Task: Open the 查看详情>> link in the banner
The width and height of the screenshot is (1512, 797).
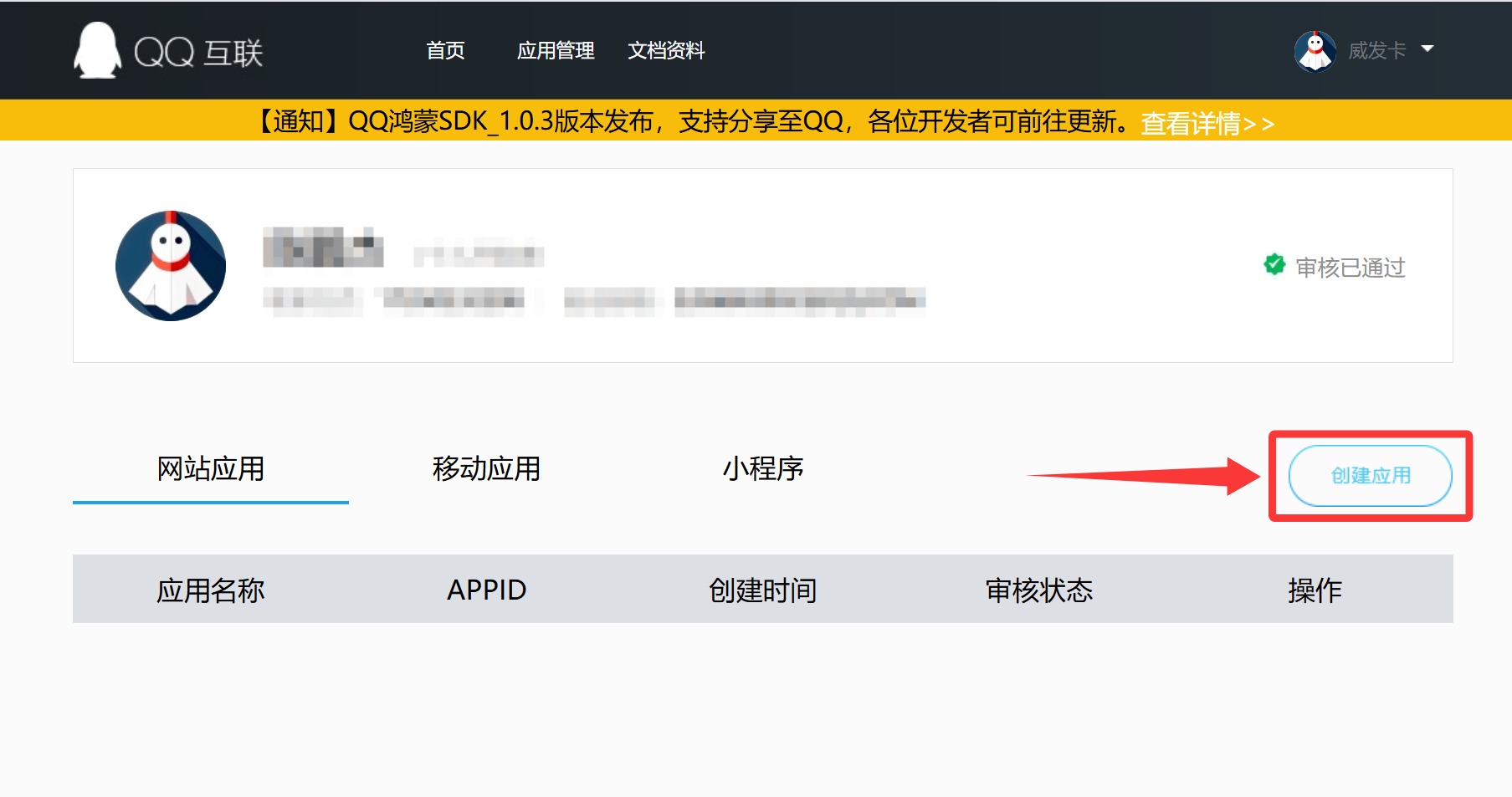Action: click(1207, 124)
